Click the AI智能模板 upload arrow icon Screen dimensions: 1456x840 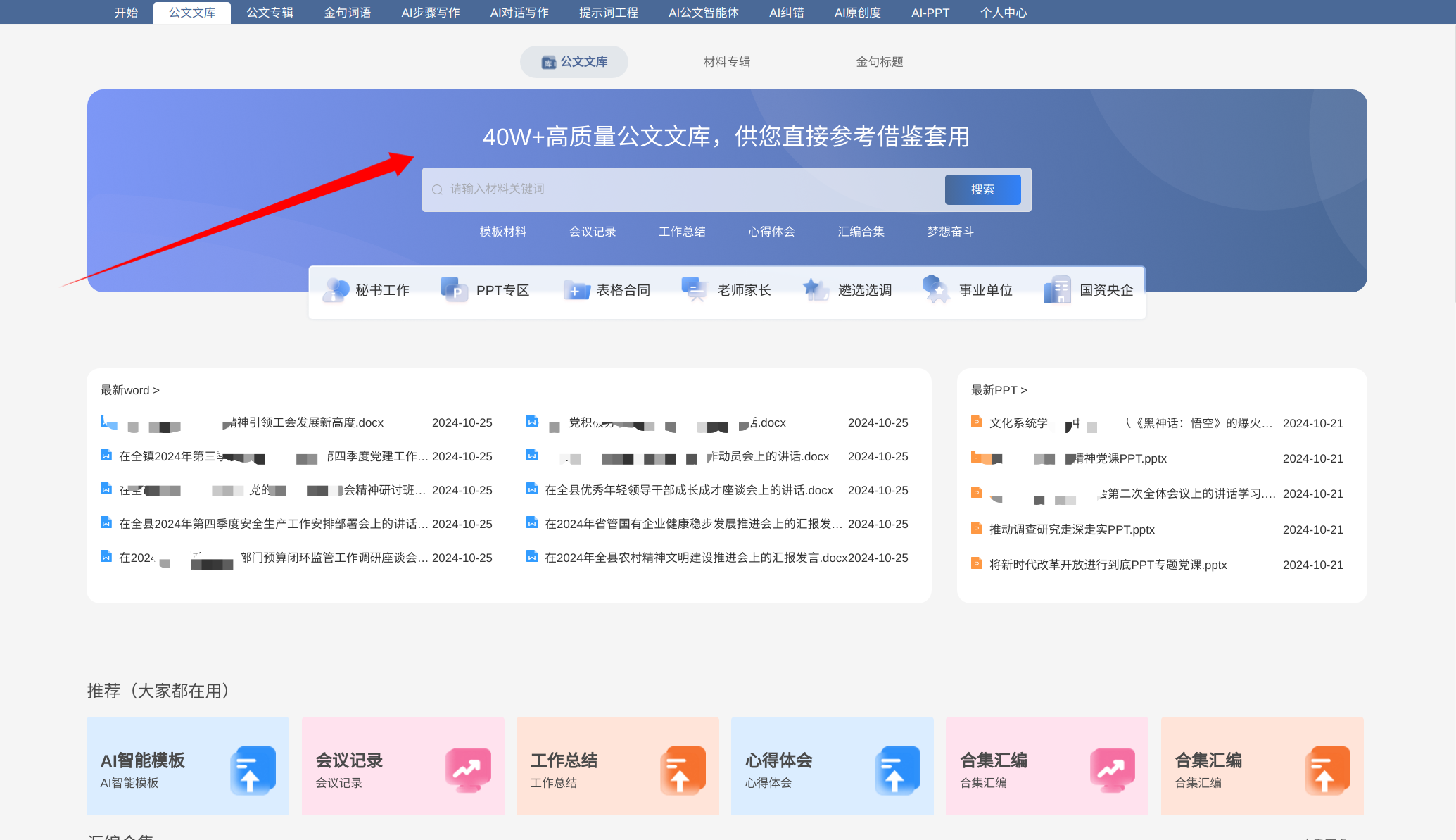pyautogui.click(x=252, y=770)
